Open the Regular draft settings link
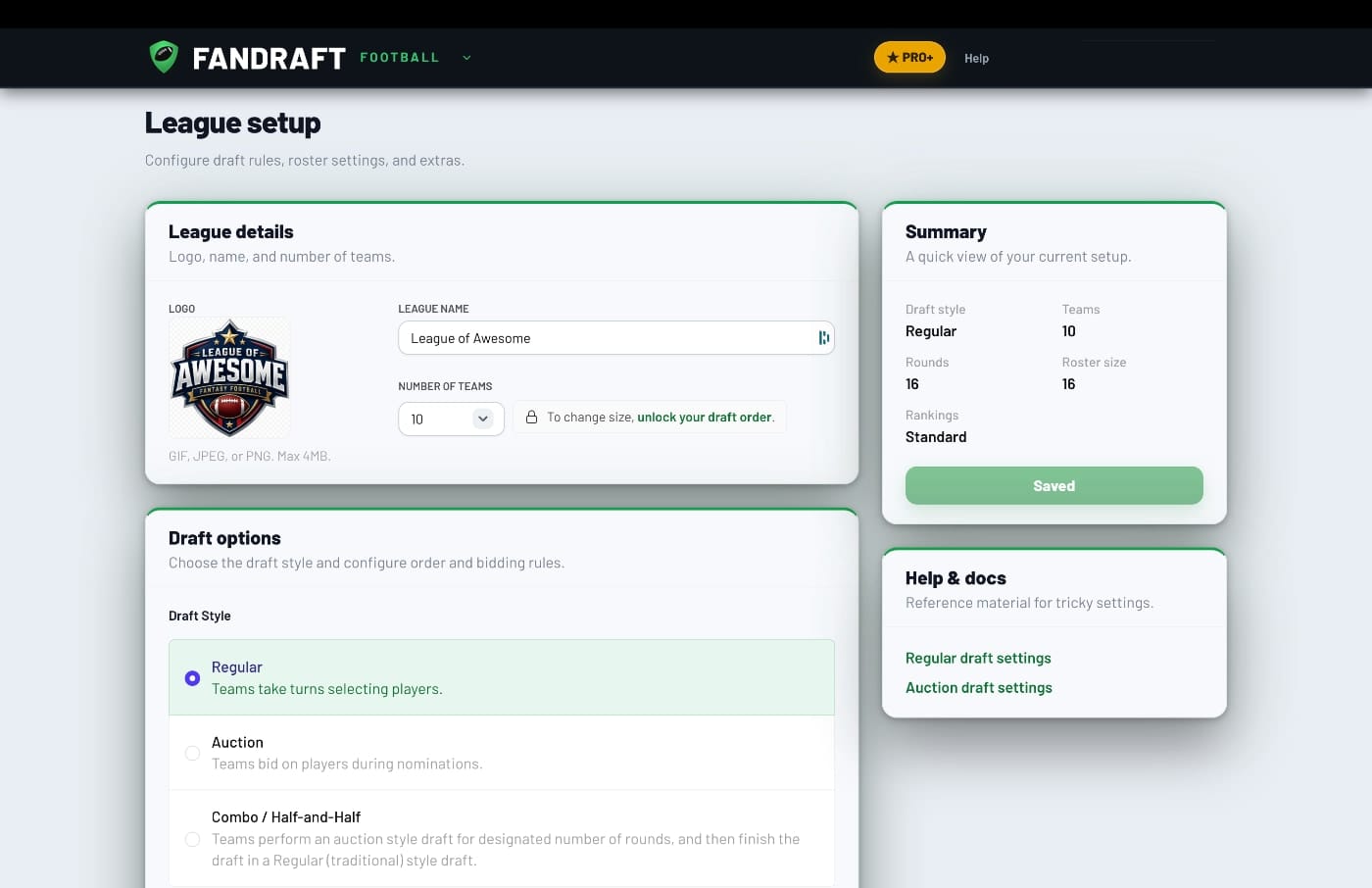 click(978, 658)
